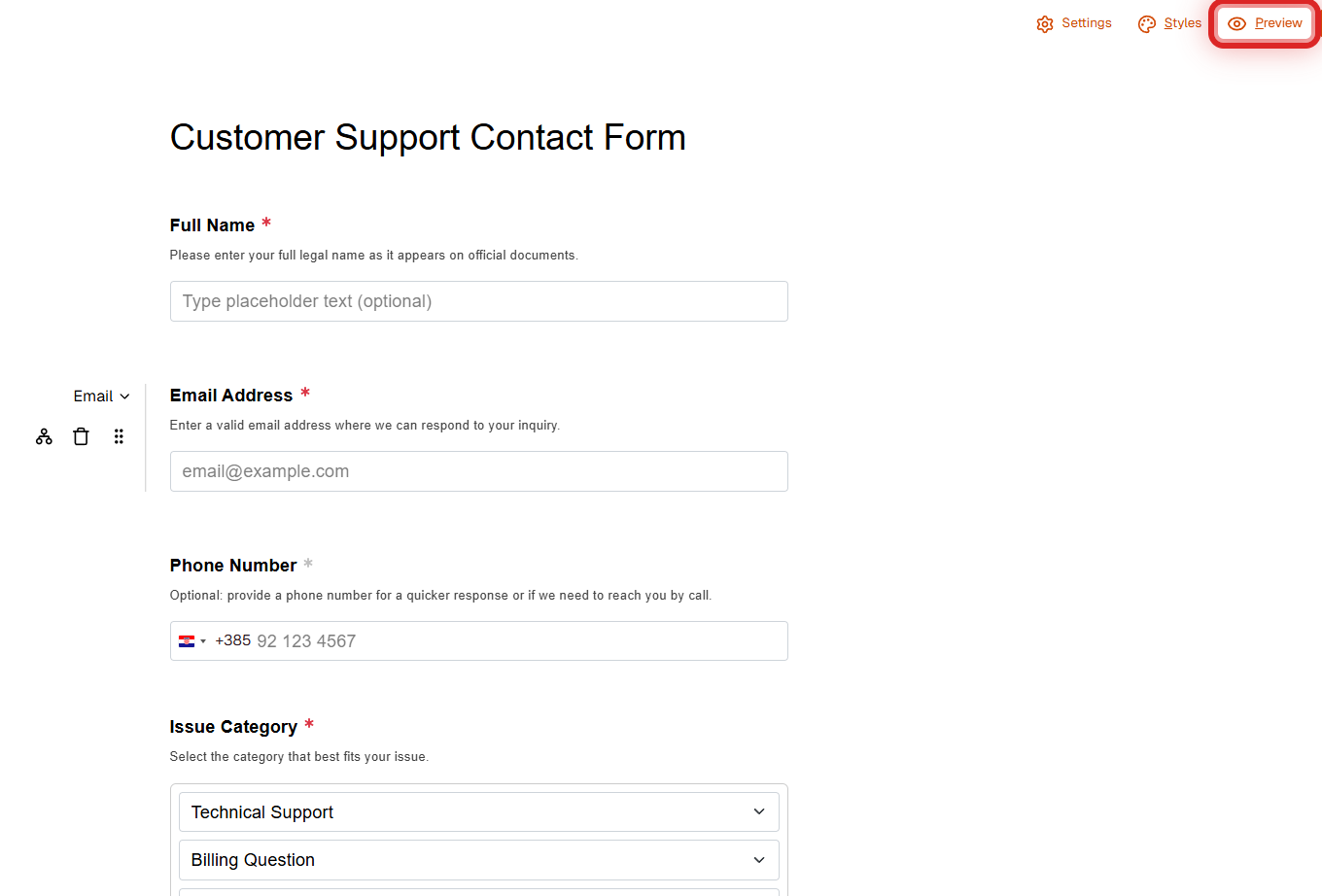Expand the Billing Question option
Screen dimensions: 1322x896
(x=758, y=860)
